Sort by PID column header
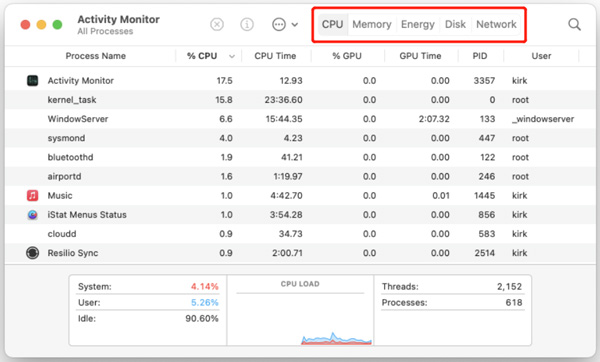 [480, 56]
